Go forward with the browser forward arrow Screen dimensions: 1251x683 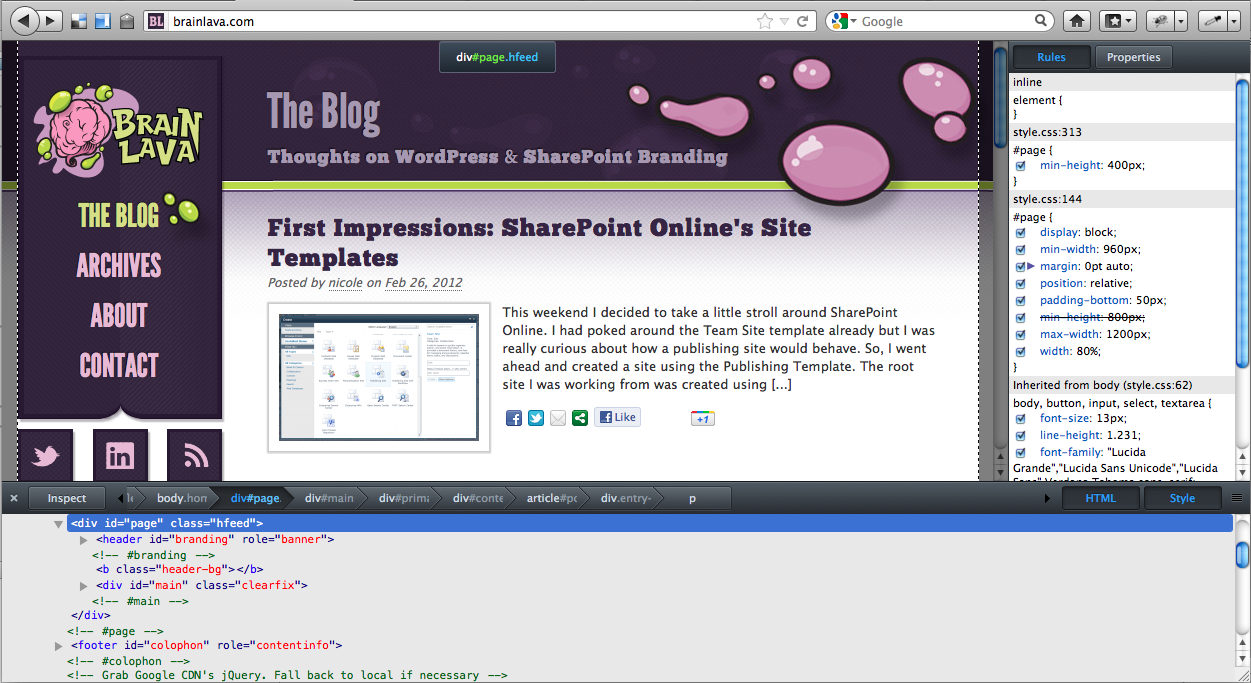(x=51, y=20)
